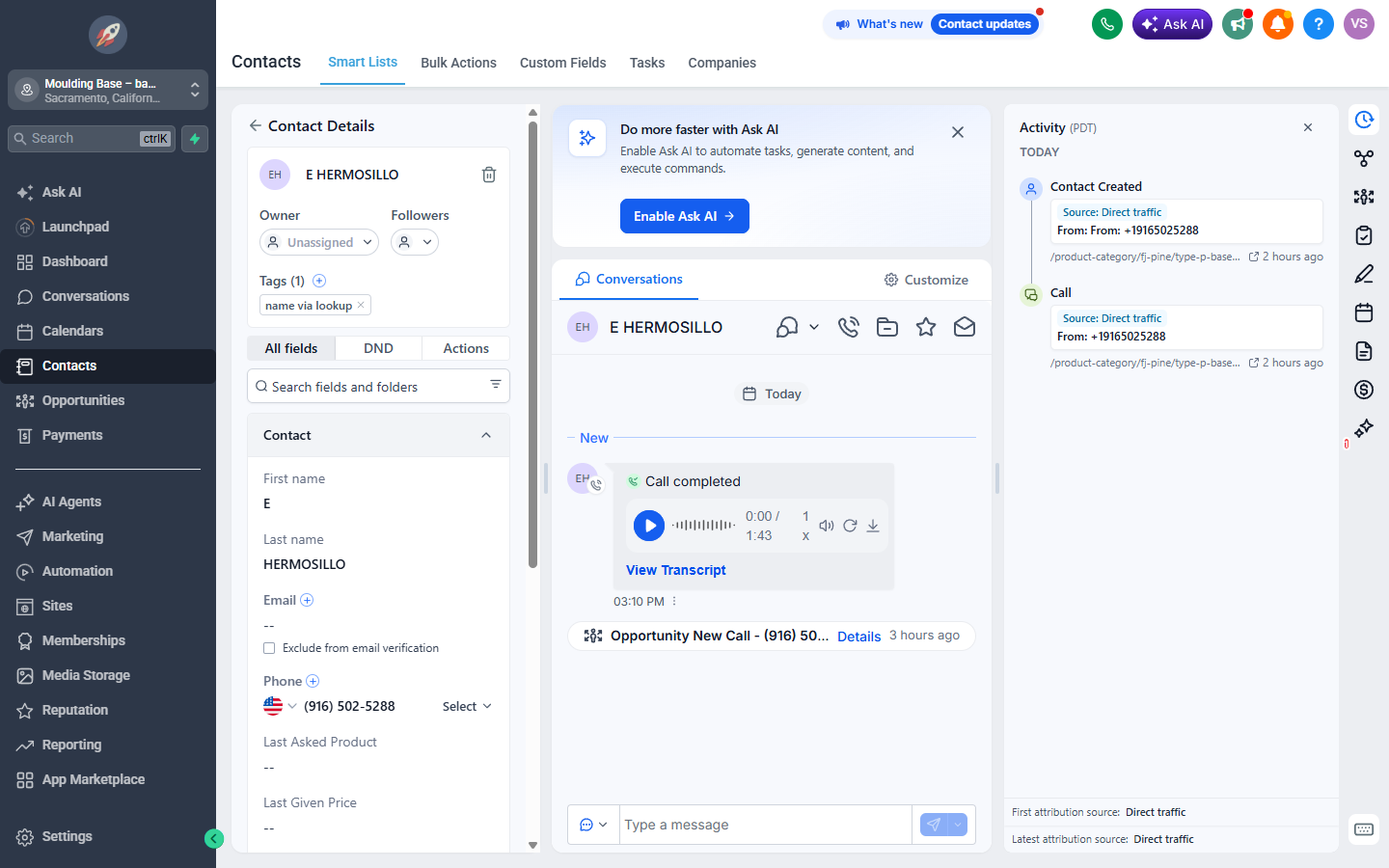
Task: Open phone type Select dropdown
Action: click(467, 706)
